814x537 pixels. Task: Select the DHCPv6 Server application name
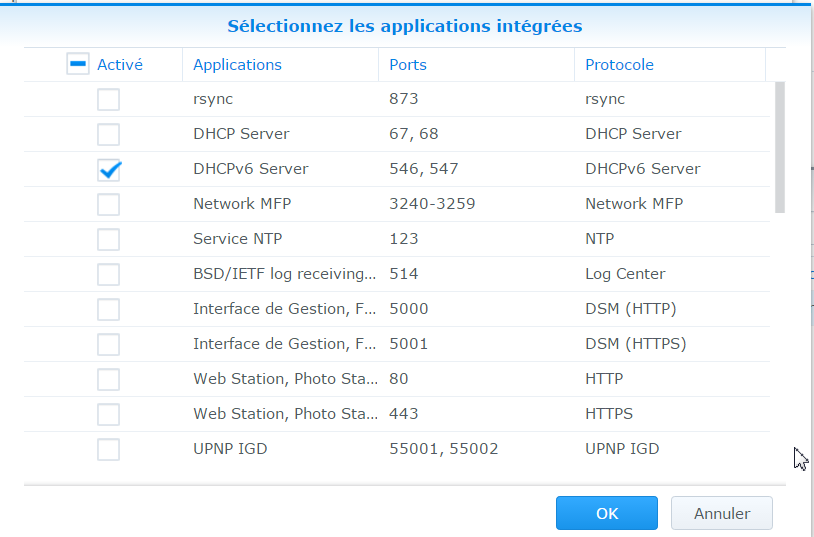tap(250, 169)
